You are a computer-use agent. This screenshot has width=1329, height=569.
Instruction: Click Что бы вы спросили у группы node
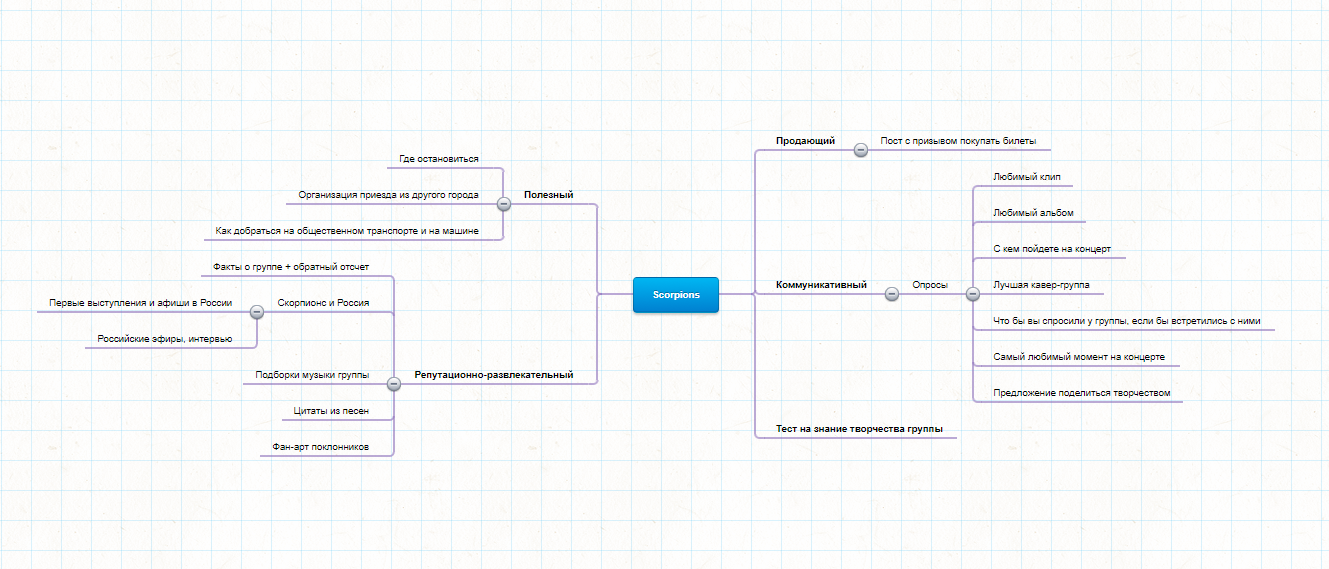click(1127, 321)
